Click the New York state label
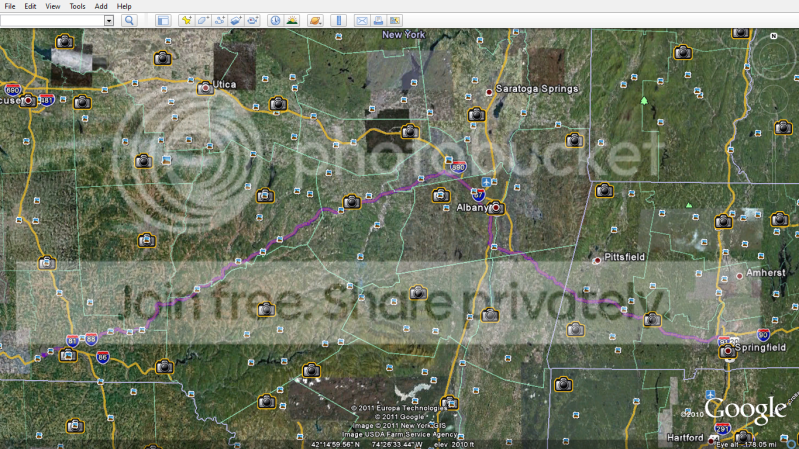Viewport: 799px width, 449px height. coord(403,35)
